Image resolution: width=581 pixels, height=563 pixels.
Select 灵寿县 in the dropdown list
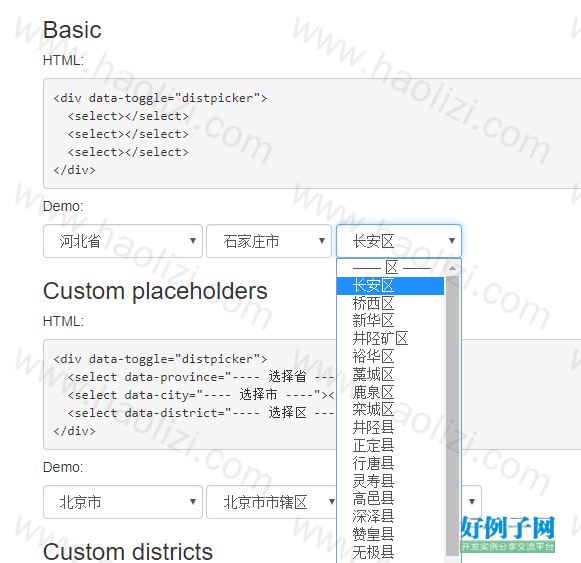point(391,481)
